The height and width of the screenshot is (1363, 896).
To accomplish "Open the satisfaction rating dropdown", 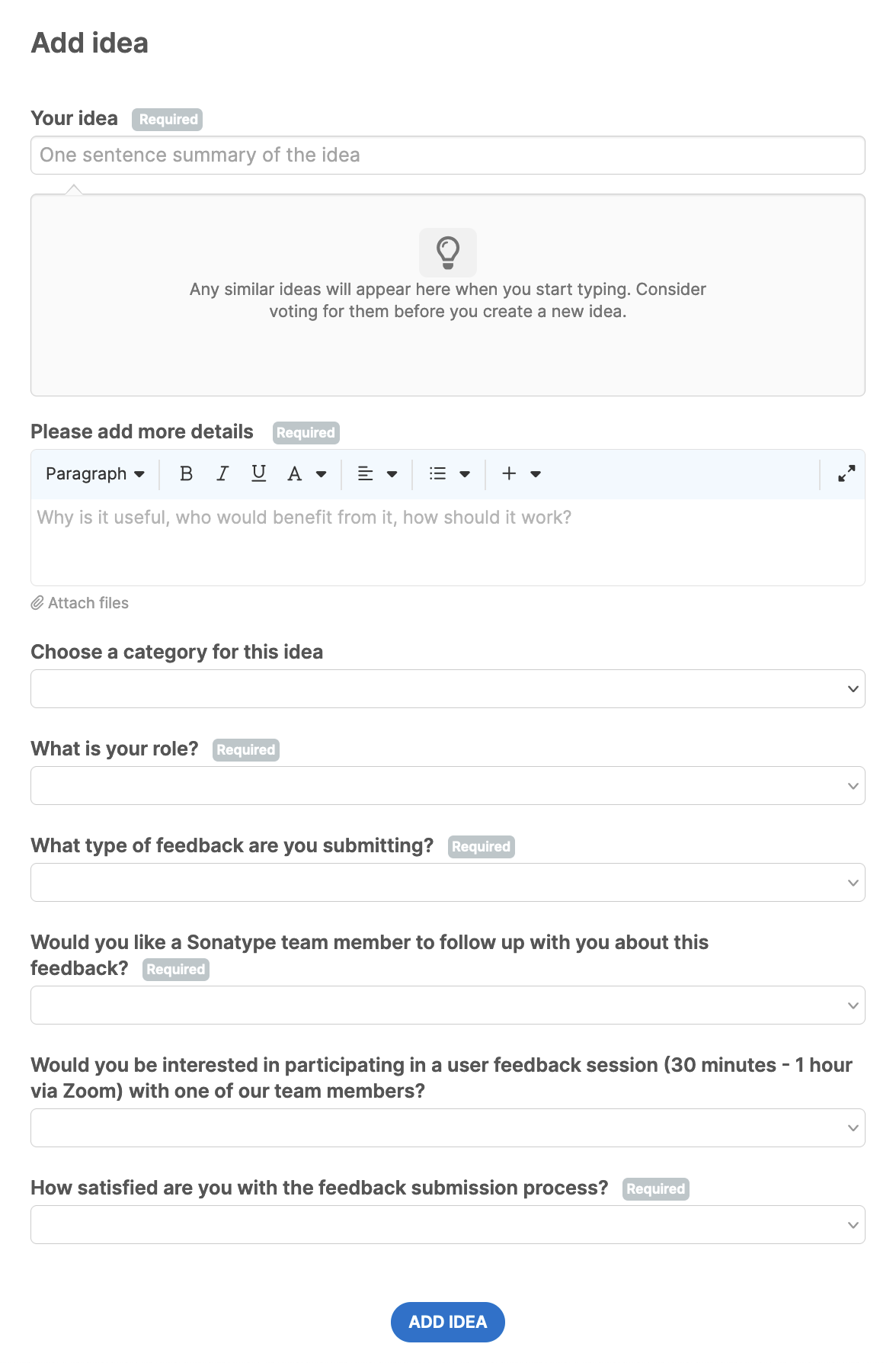I will pos(448,1225).
